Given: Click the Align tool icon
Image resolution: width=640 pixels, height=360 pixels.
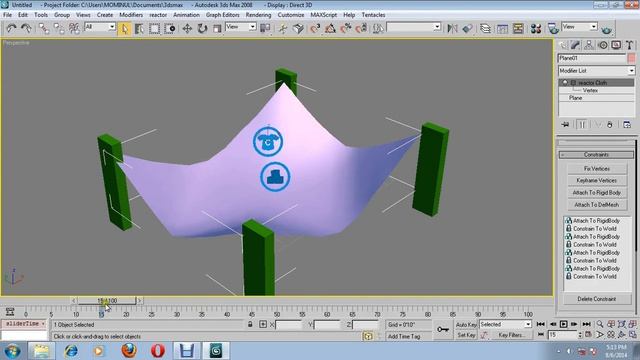Looking at the screenshot, I should click(x=468, y=28).
